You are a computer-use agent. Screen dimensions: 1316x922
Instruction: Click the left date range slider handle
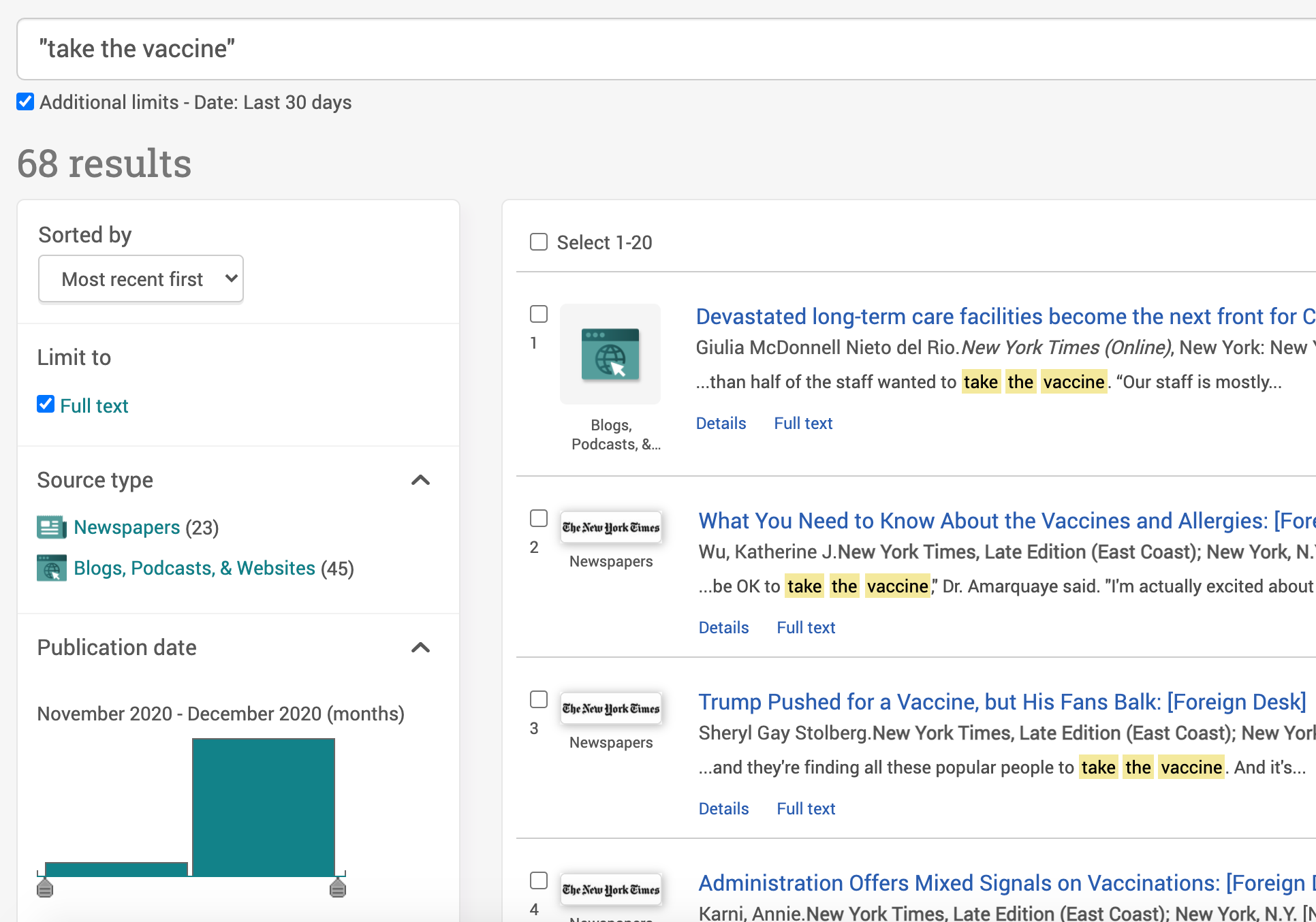click(45, 887)
